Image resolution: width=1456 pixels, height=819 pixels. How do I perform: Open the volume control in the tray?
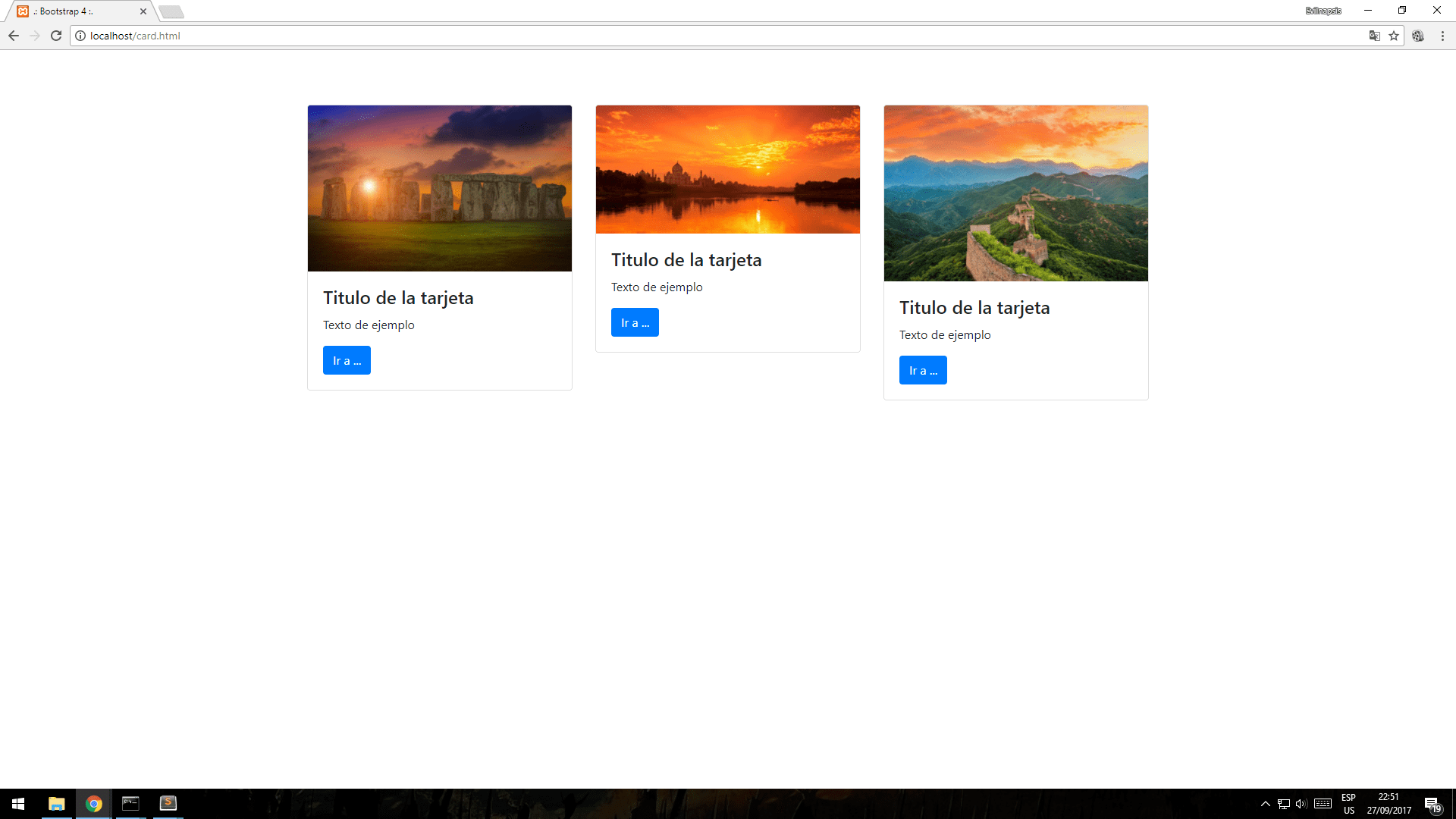[x=1301, y=804]
